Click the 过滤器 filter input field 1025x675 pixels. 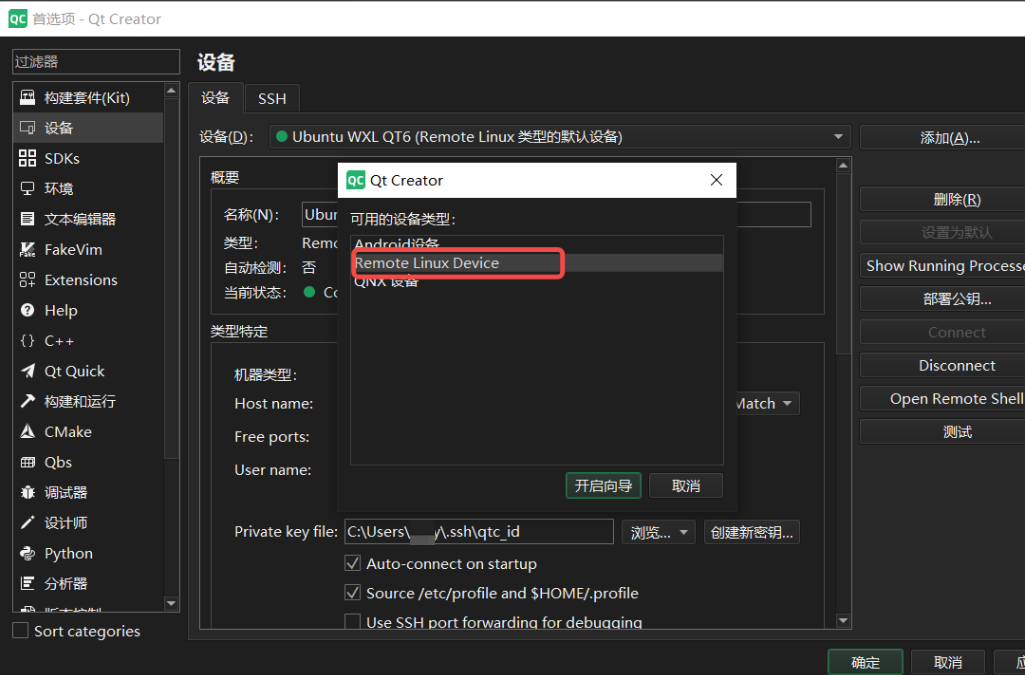click(96, 62)
